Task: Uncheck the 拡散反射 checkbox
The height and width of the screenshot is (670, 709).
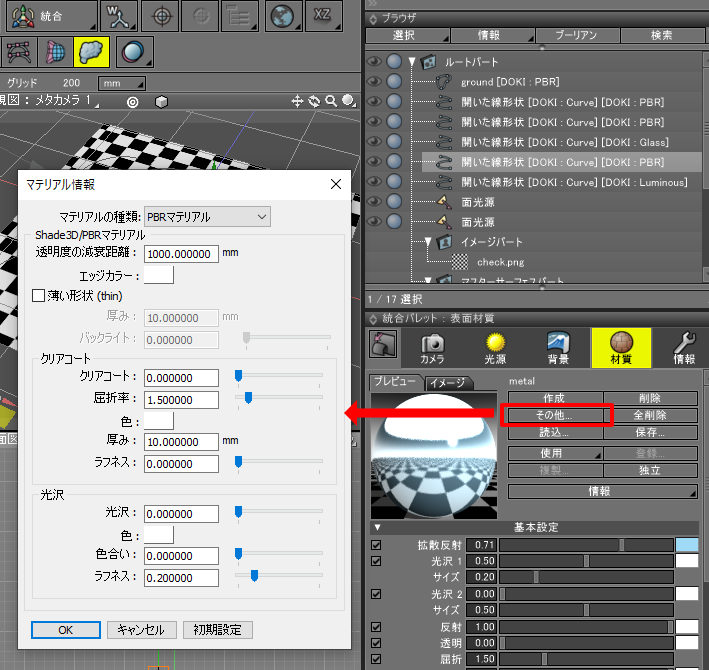Action: (x=377, y=545)
